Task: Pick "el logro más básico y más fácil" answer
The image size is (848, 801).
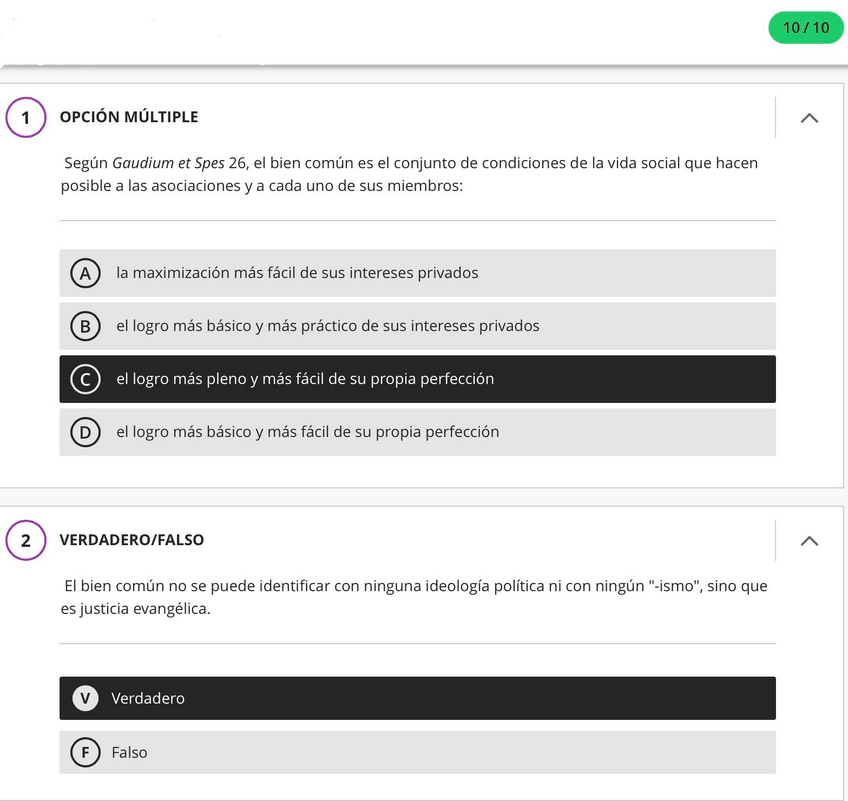Action: tap(307, 432)
